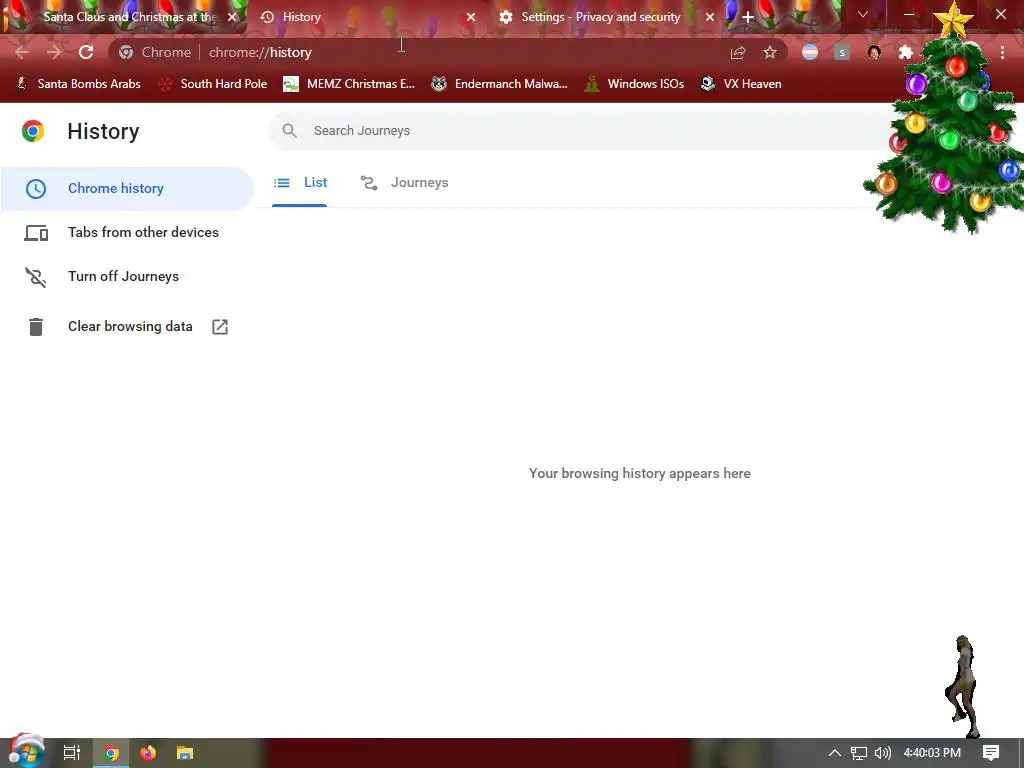1024x768 pixels.
Task: Open the Chrome three-dot menu
Action: [1002, 52]
